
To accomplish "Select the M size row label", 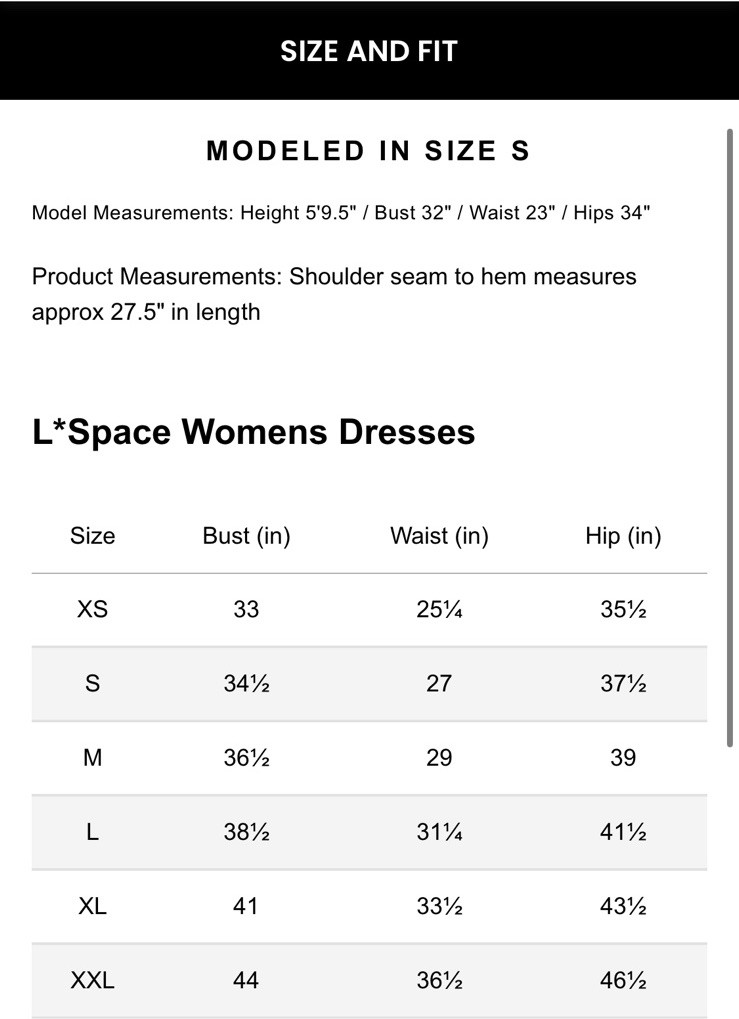I will pos(92,757).
